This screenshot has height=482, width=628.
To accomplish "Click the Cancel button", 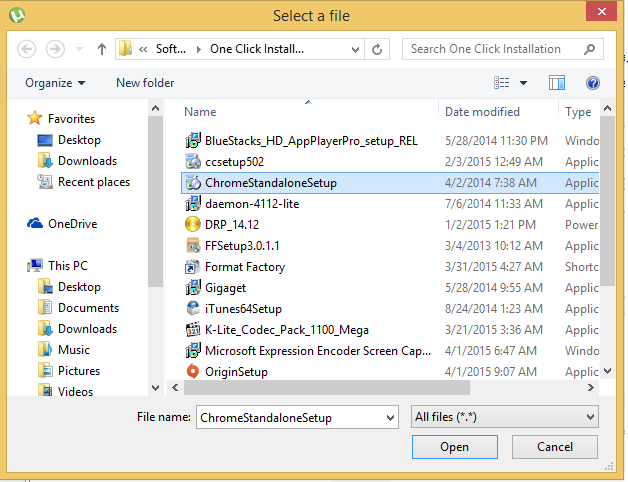I will (x=555, y=447).
